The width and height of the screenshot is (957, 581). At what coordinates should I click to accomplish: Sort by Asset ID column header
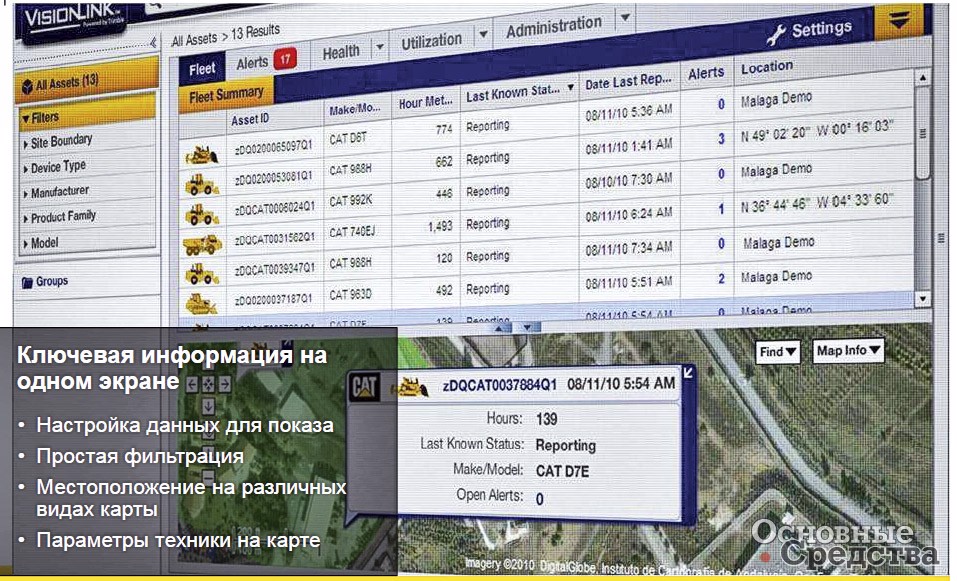pyautogui.click(x=250, y=120)
